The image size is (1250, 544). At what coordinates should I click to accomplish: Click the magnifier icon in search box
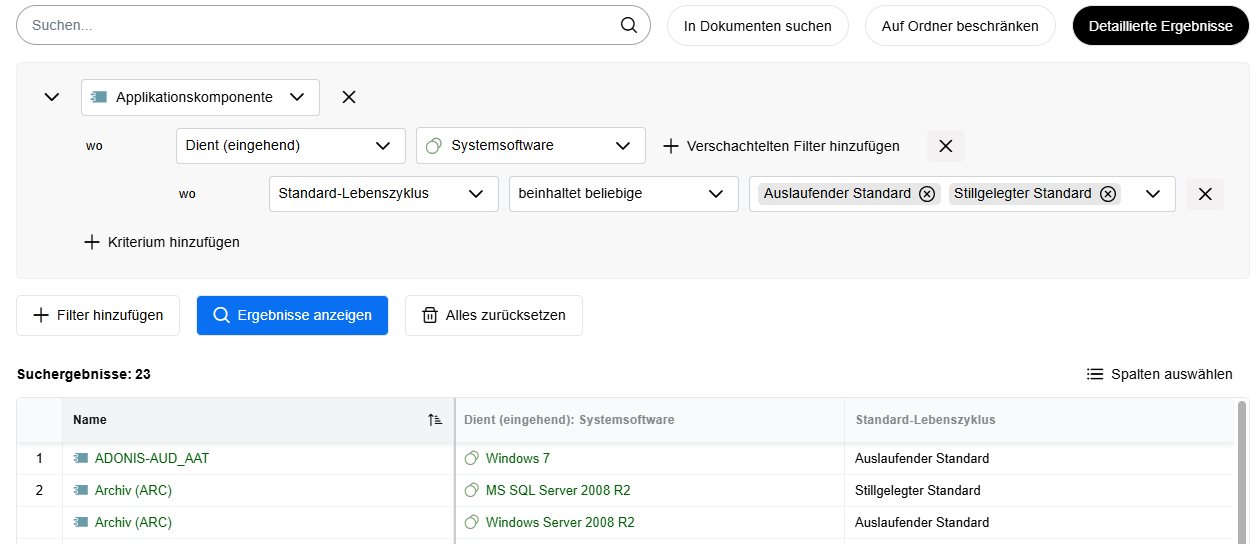click(x=629, y=26)
